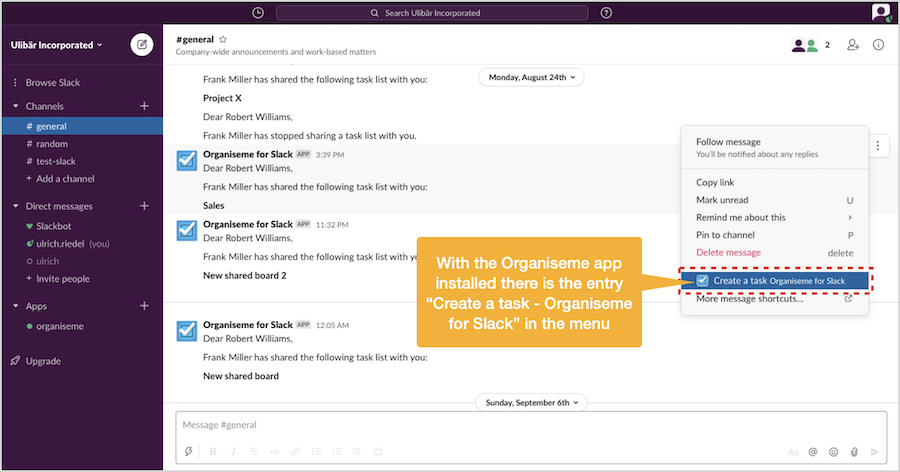The height and width of the screenshot is (472, 900).
Task: Toggle Aa formatting toolbar
Action: click(x=793, y=452)
